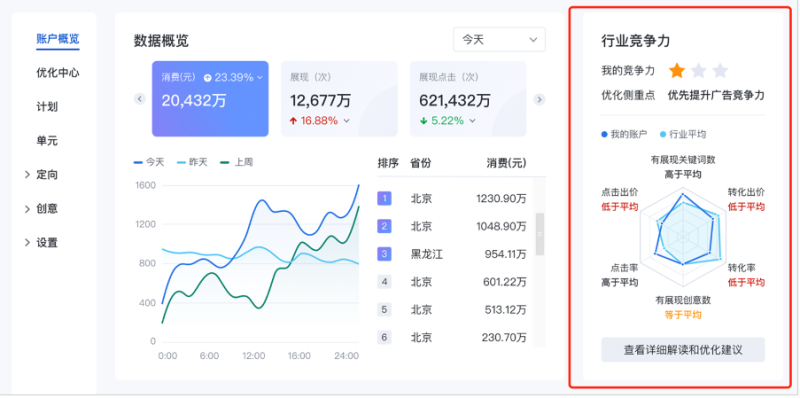Click the 有展现关键词数 radar axis label
This screenshot has height=398, width=800.
click(683, 160)
